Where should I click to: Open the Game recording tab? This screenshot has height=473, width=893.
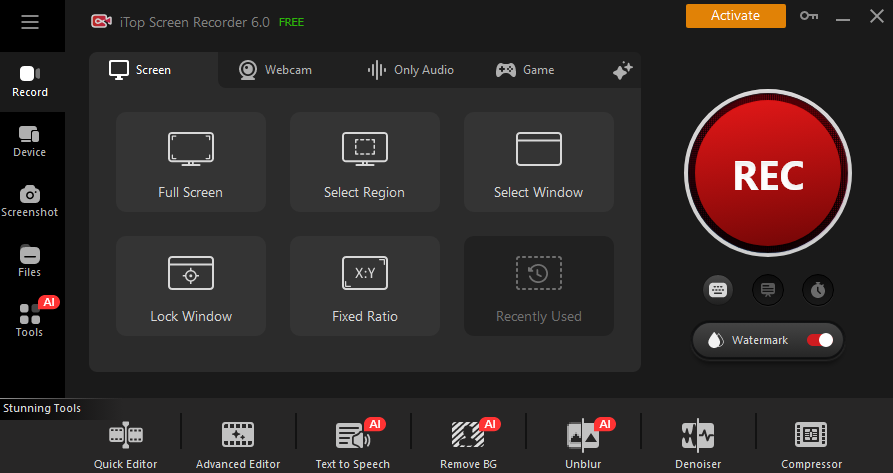525,70
